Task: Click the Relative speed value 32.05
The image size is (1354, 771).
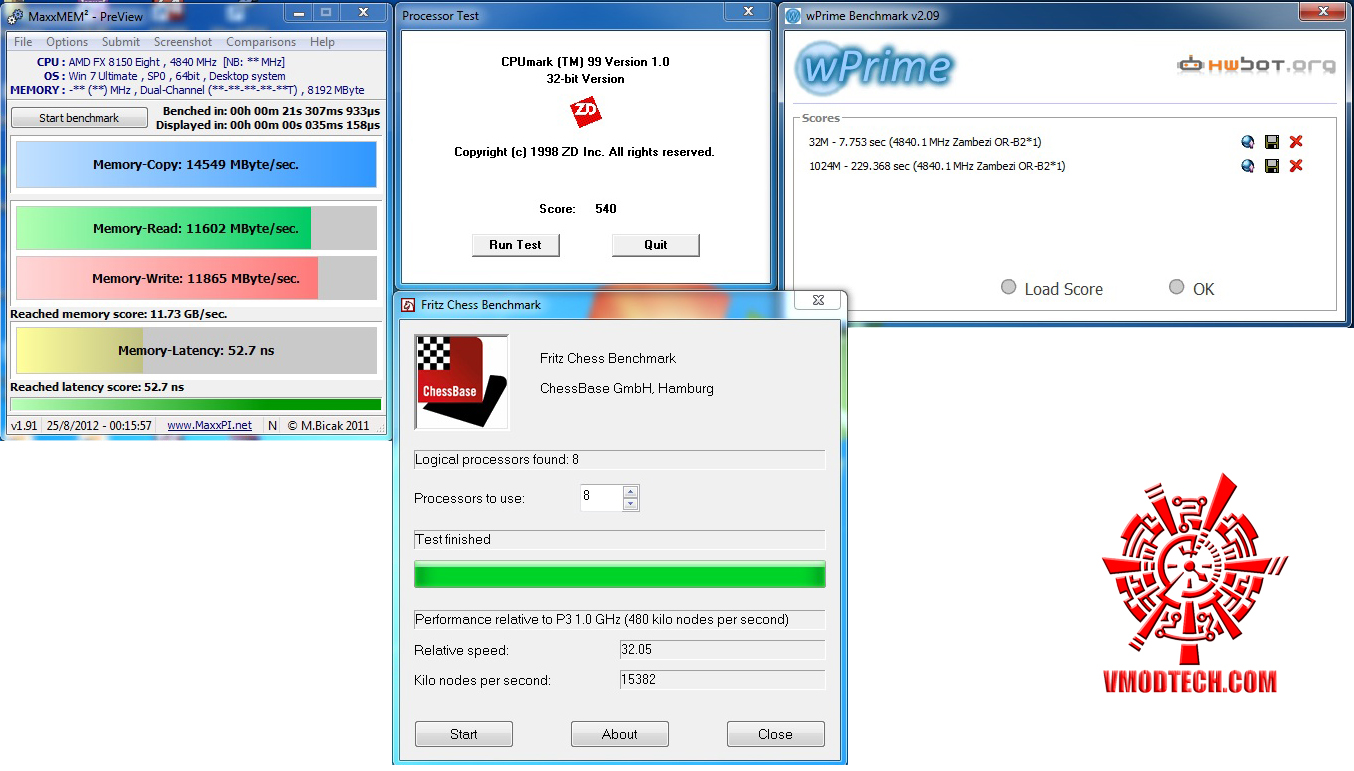Action: click(722, 650)
